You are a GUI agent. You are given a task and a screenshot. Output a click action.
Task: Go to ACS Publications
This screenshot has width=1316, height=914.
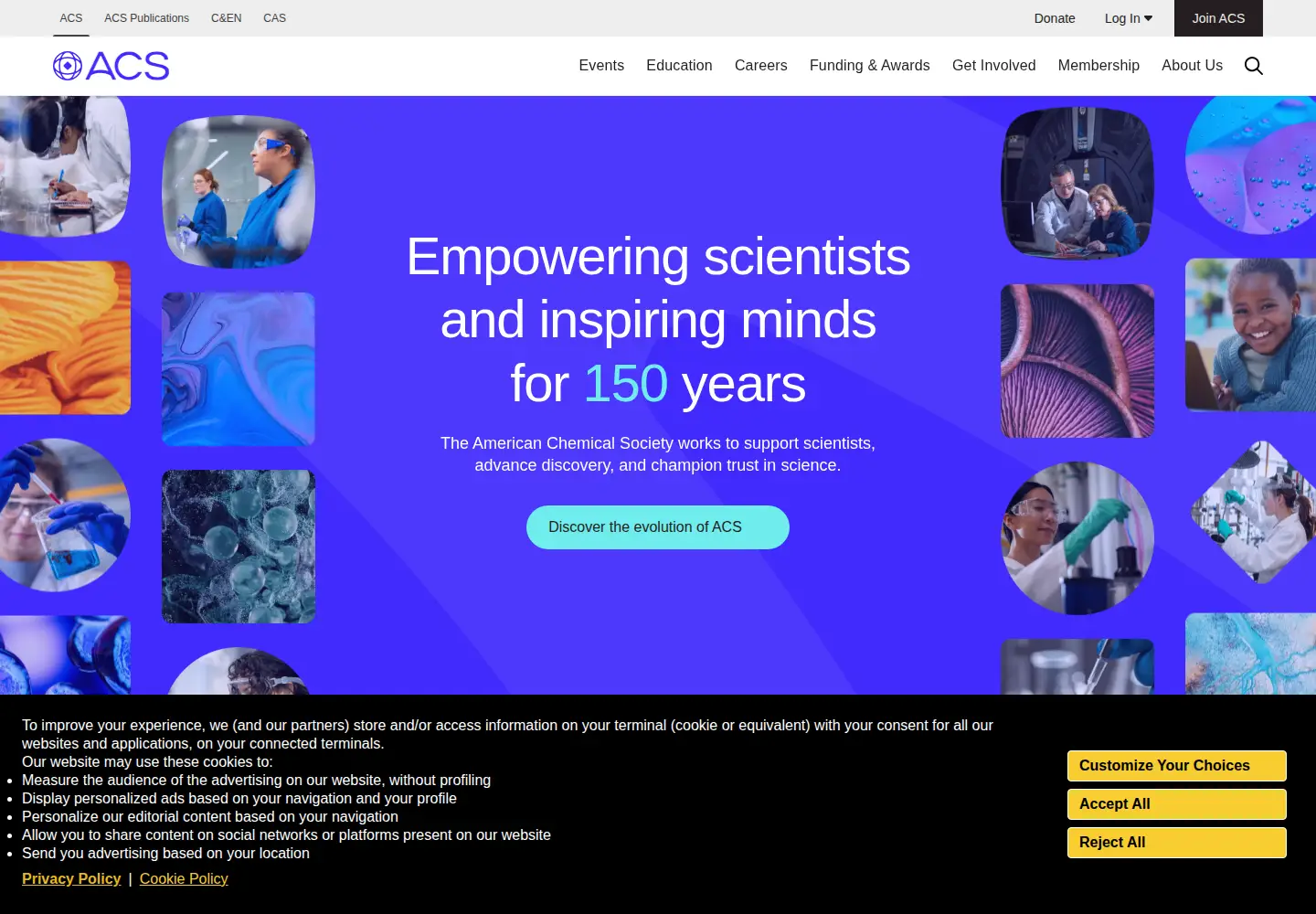click(x=146, y=18)
